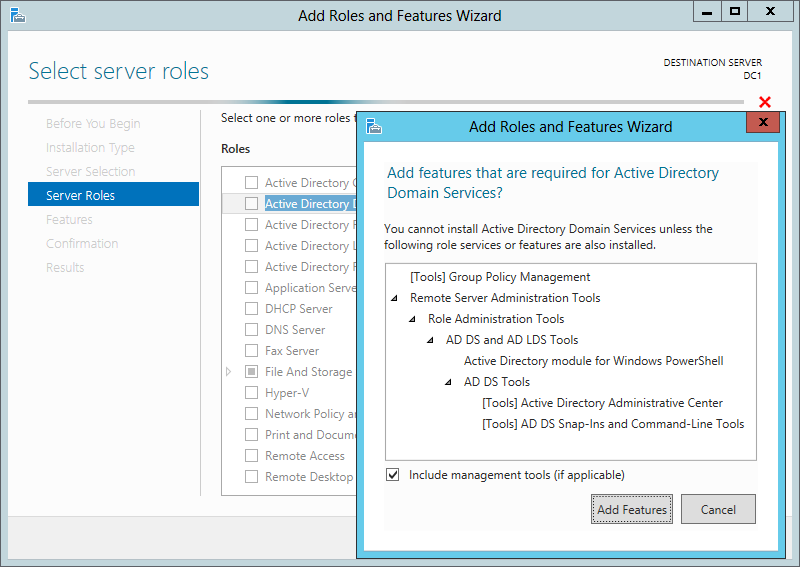This screenshot has height=567, width=800.
Task: Check the Print and Document checkbox
Action: pyautogui.click(x=252, y=434)
